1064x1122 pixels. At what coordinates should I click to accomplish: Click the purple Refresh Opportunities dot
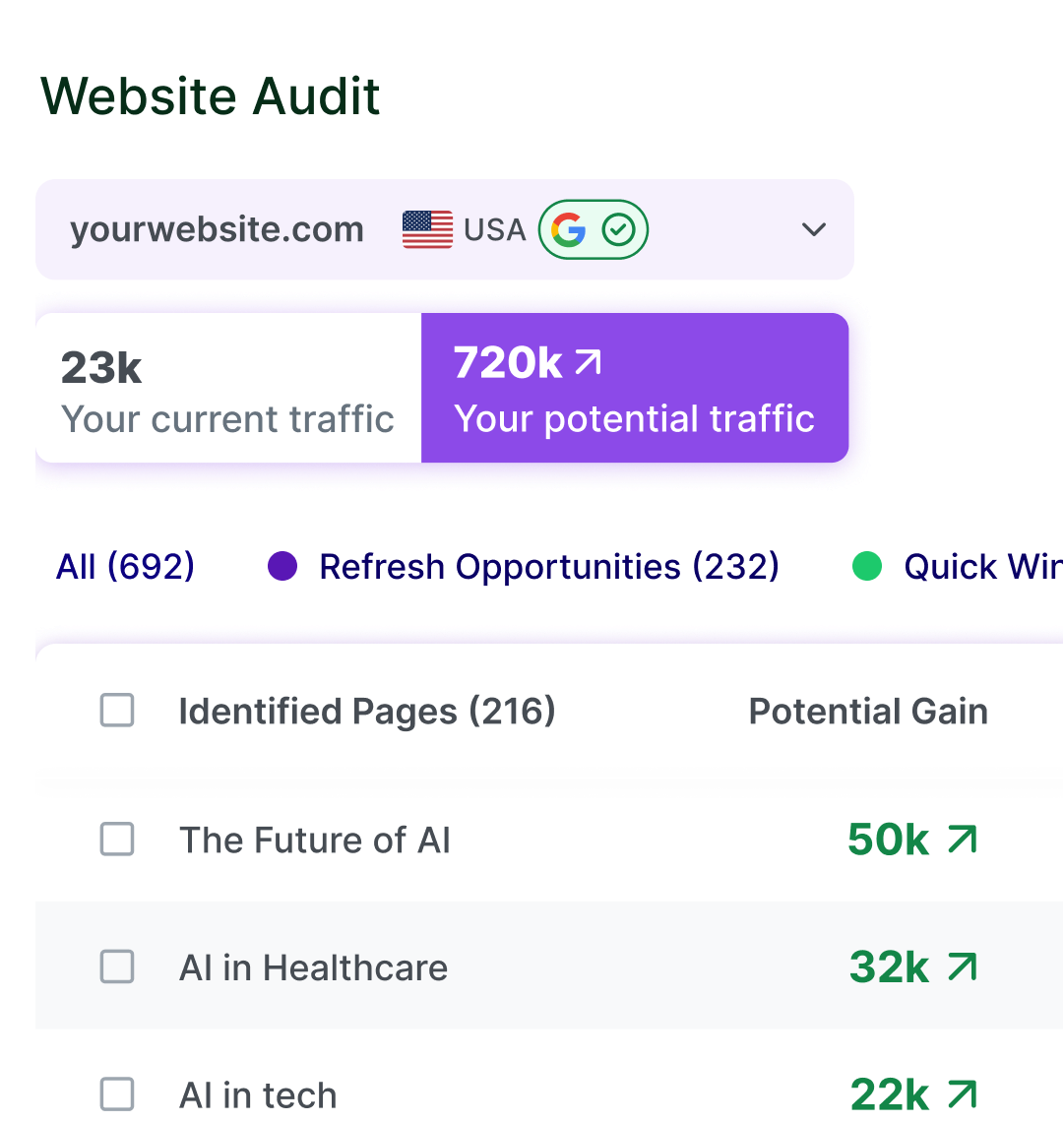click(x=282, y=566)
